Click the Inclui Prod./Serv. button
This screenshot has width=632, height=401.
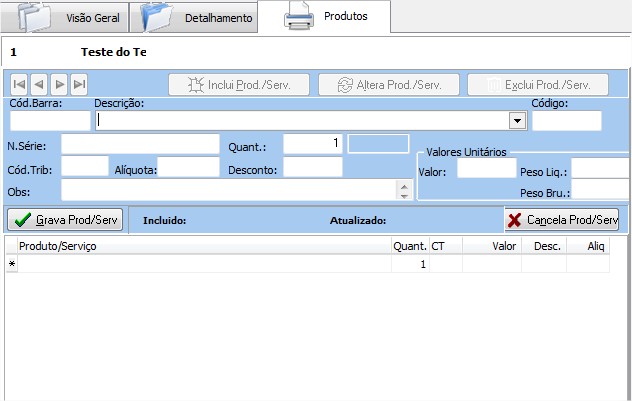238,85
